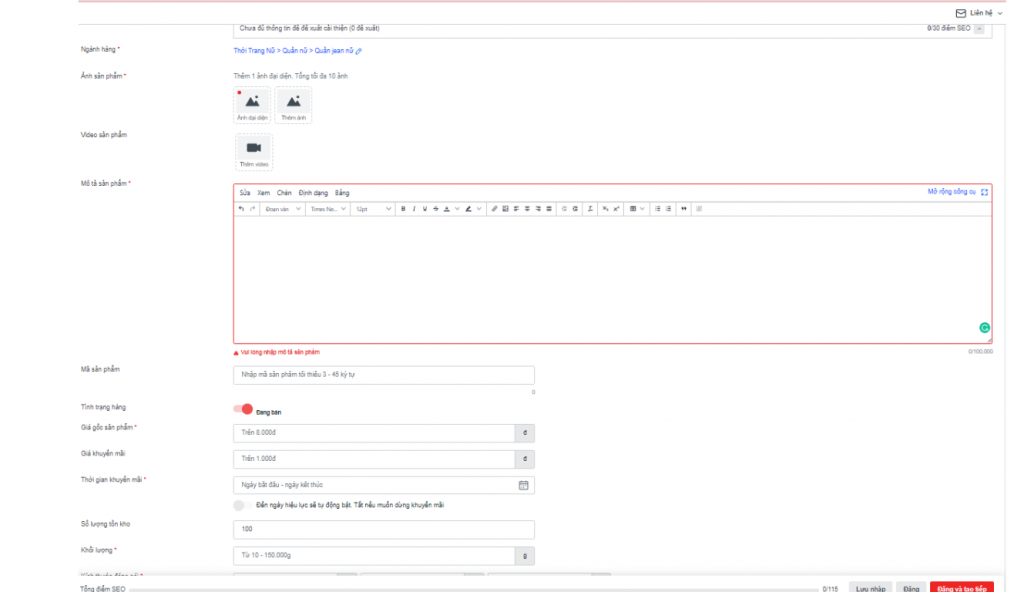Image resolution: width=1024 pixels, height=592 pixels.
Task: Open the 12pt font size dropdown
Action: click(373, 209)
